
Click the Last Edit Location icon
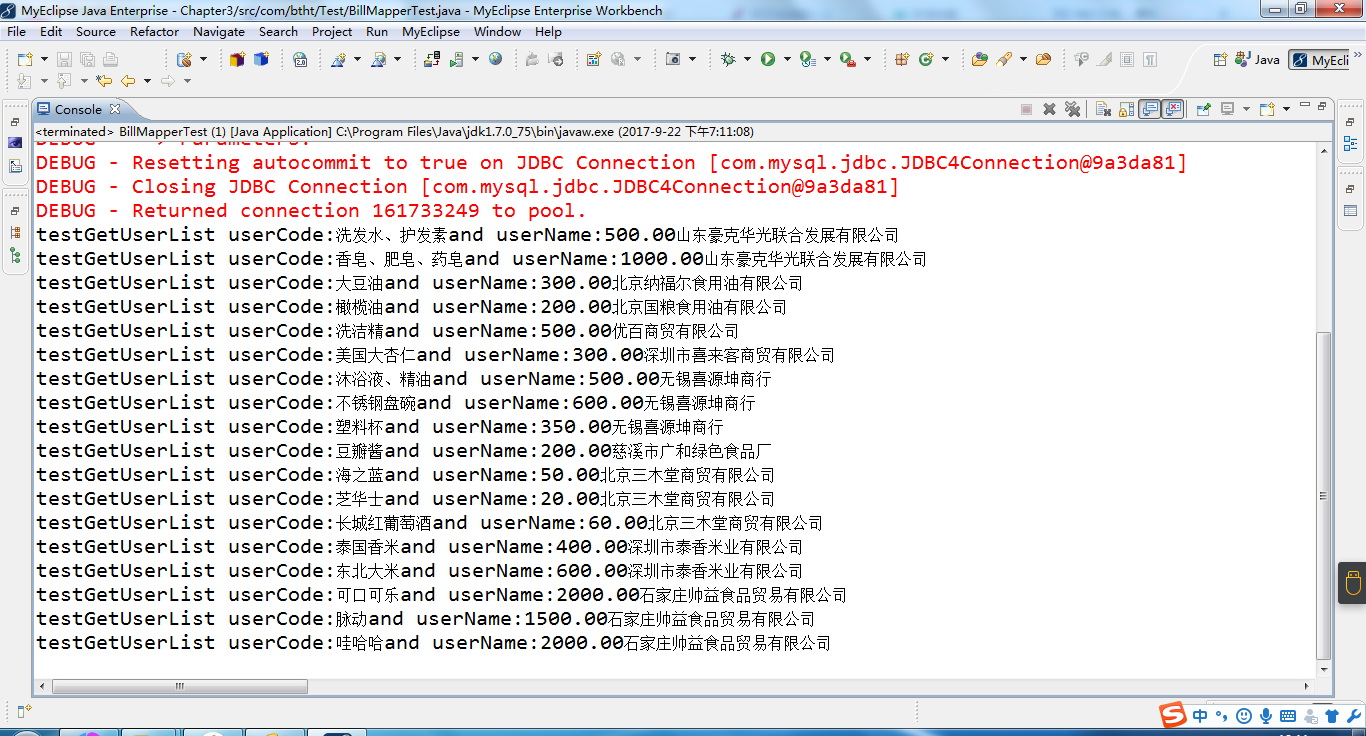(x=103, y=81)
